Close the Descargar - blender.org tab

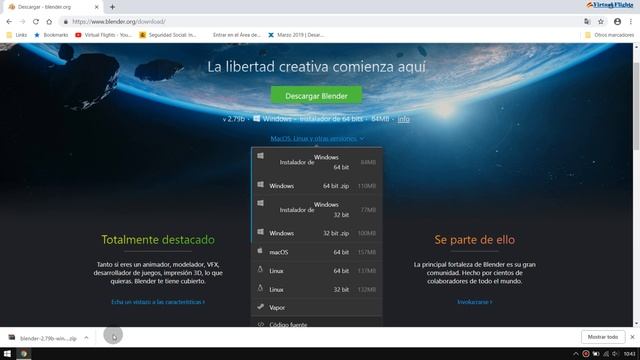click(x=97, y=7)
